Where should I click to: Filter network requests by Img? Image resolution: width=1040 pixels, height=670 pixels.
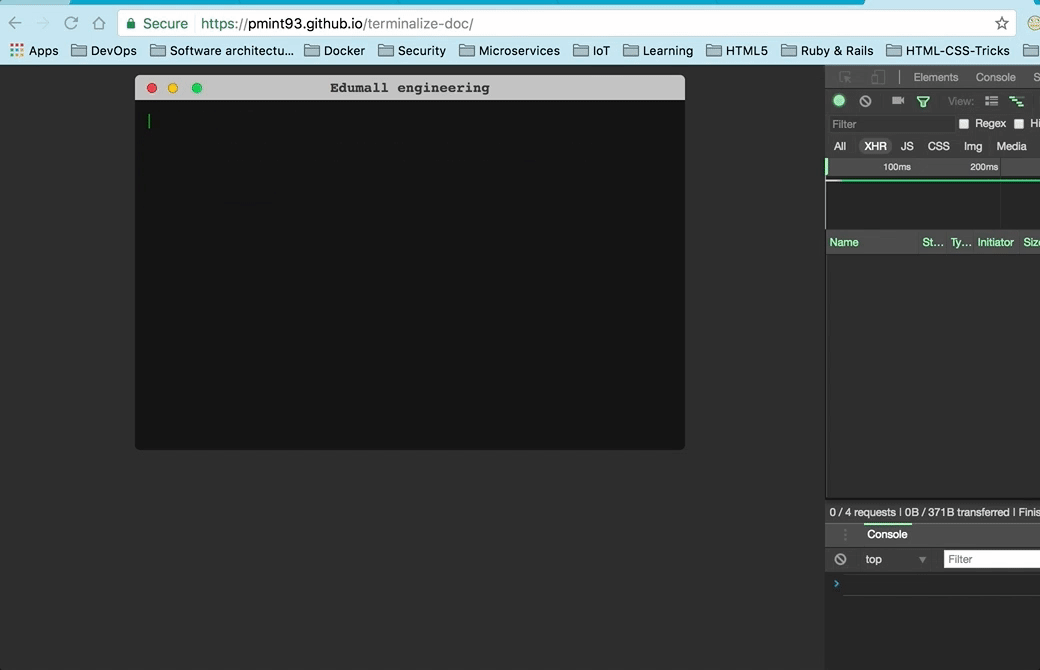[x=973, y=146]
